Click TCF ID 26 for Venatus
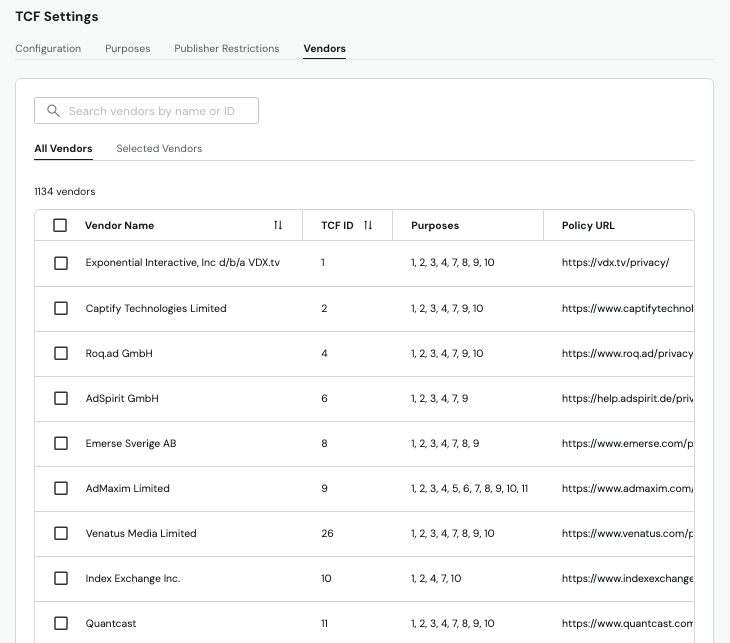The height and width of the screenshot is (643, 730). pyautogui.click(x=327, y=534)
